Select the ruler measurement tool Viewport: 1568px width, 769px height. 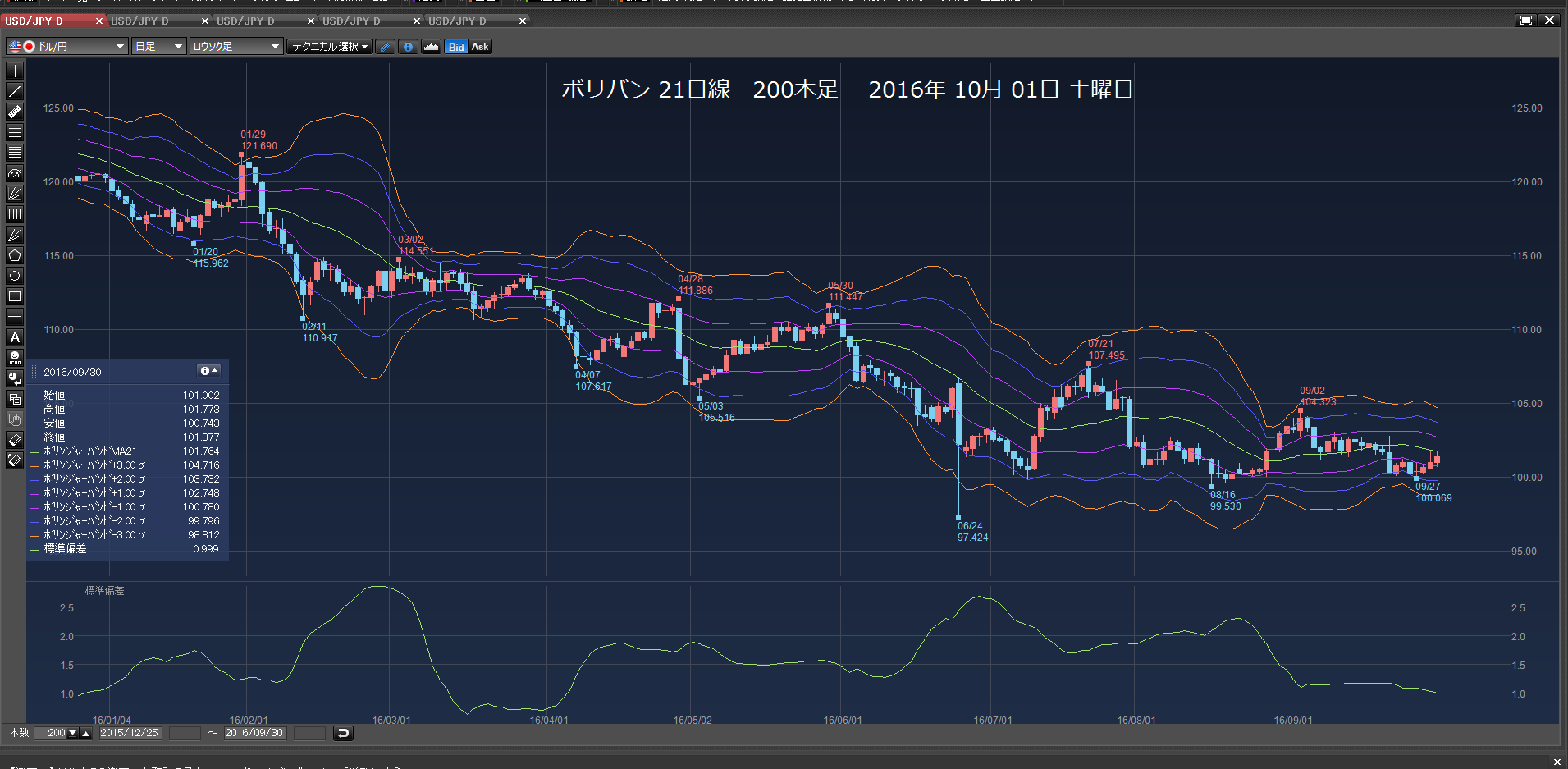tap(15, 112)
